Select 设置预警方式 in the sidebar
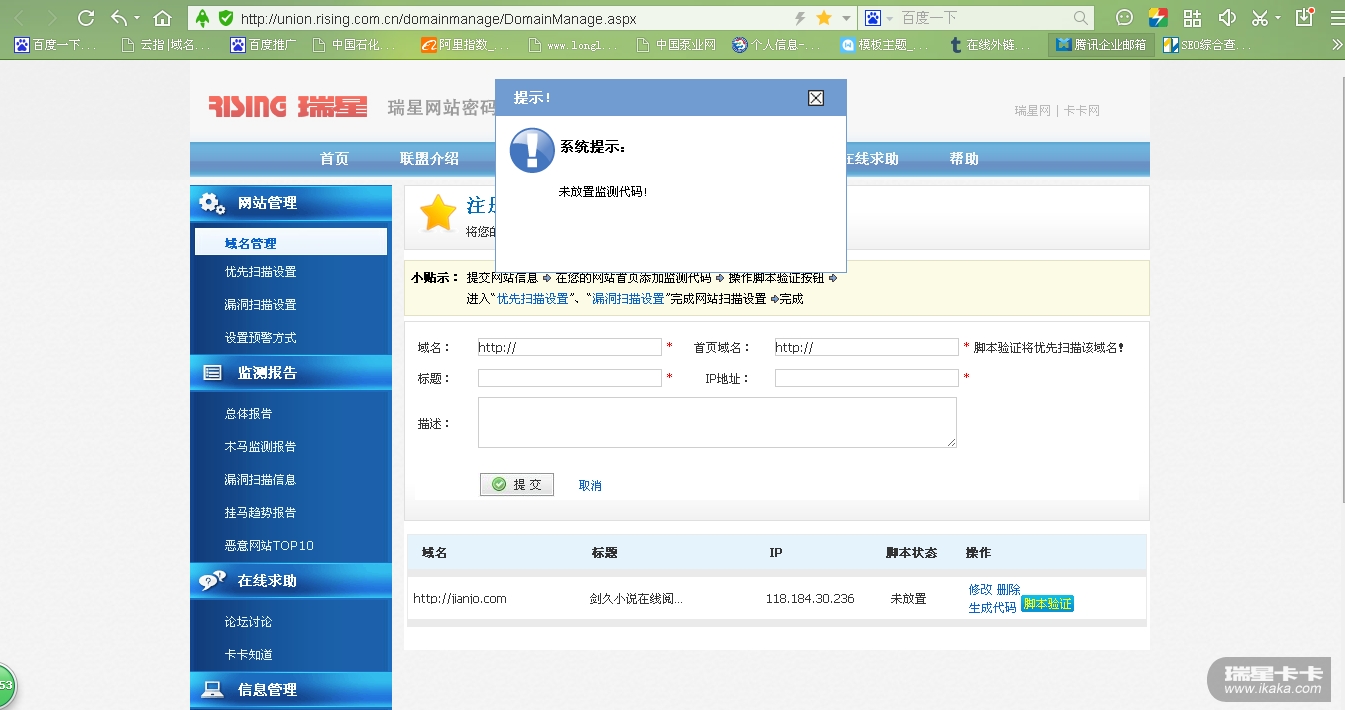 coord(260,338)
